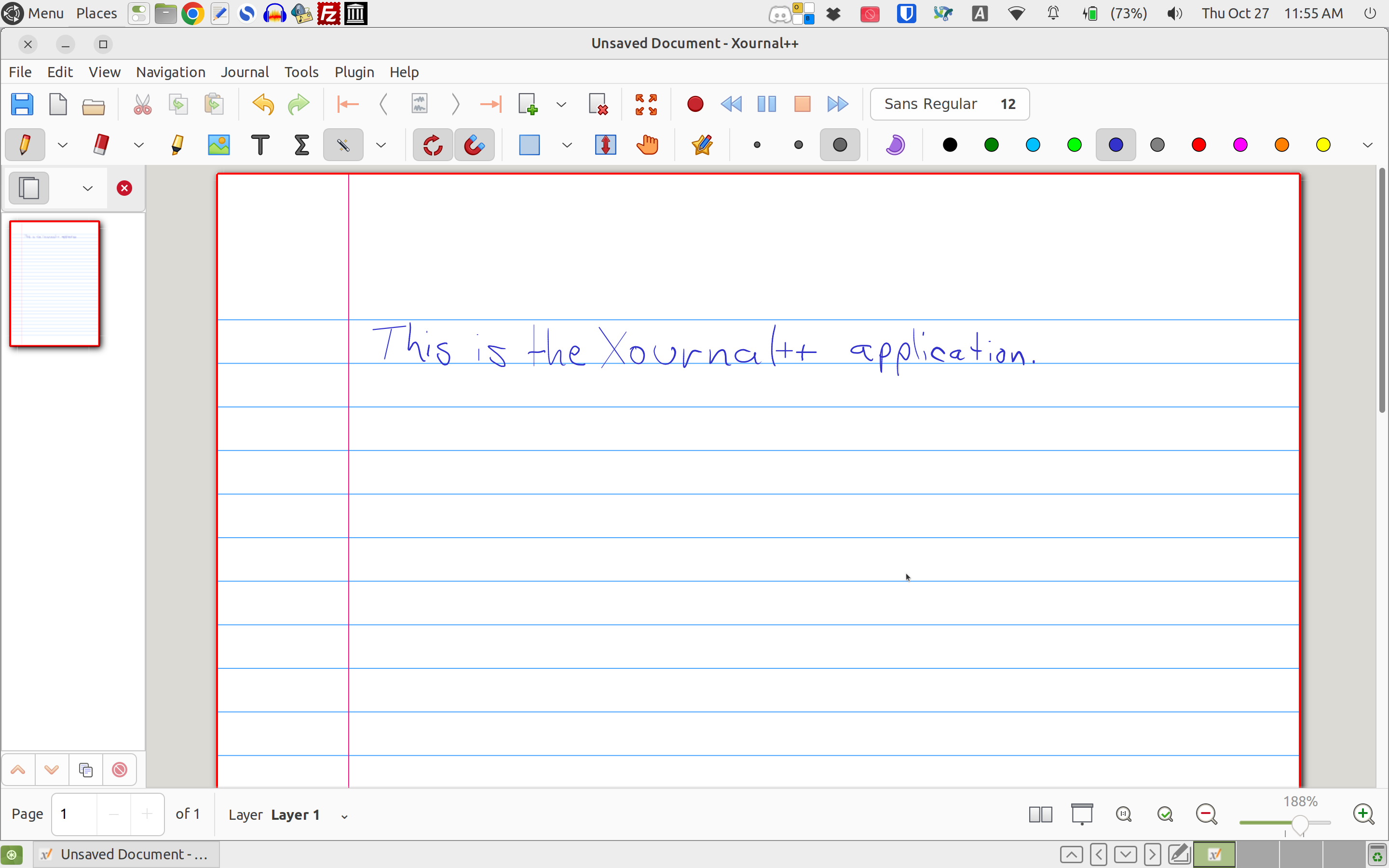This screenshot has width=1389, height=868.
Task: Select the red color swatch
Action: [1198, 145]
